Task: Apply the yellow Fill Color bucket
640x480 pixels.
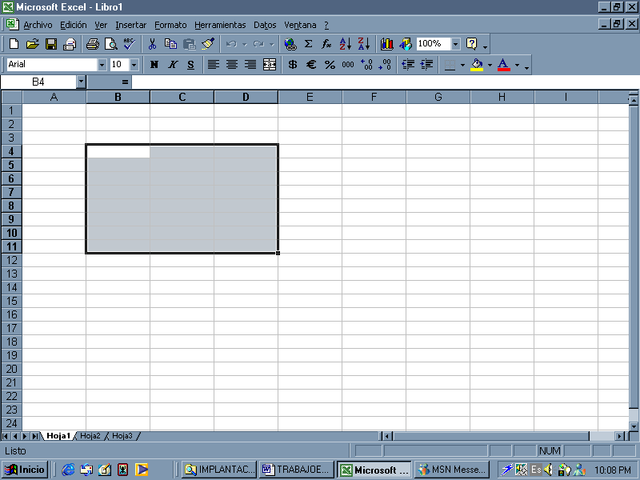Action: coord(477,64)
